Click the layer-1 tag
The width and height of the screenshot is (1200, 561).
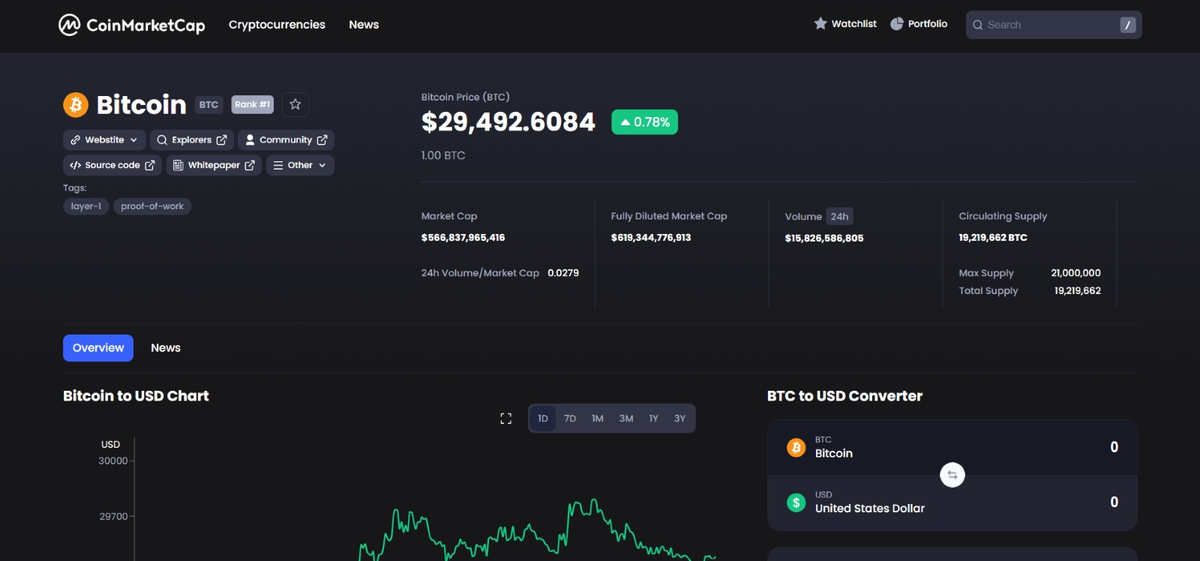coord(86,206)
